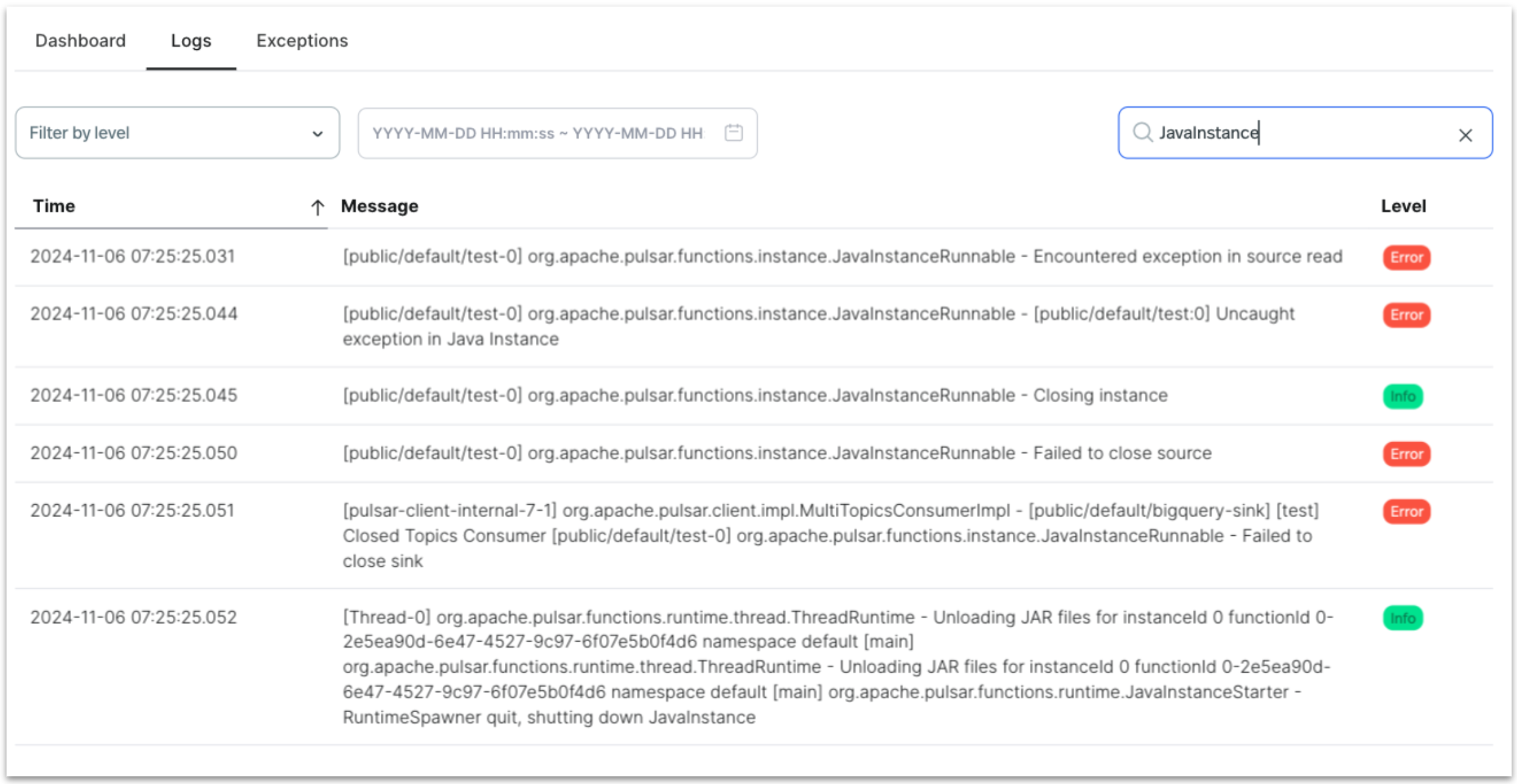This screenshot has width=1517, height=784.
Task: Sort logs by clicking the Time header
Action: click(x=54, y=206)
